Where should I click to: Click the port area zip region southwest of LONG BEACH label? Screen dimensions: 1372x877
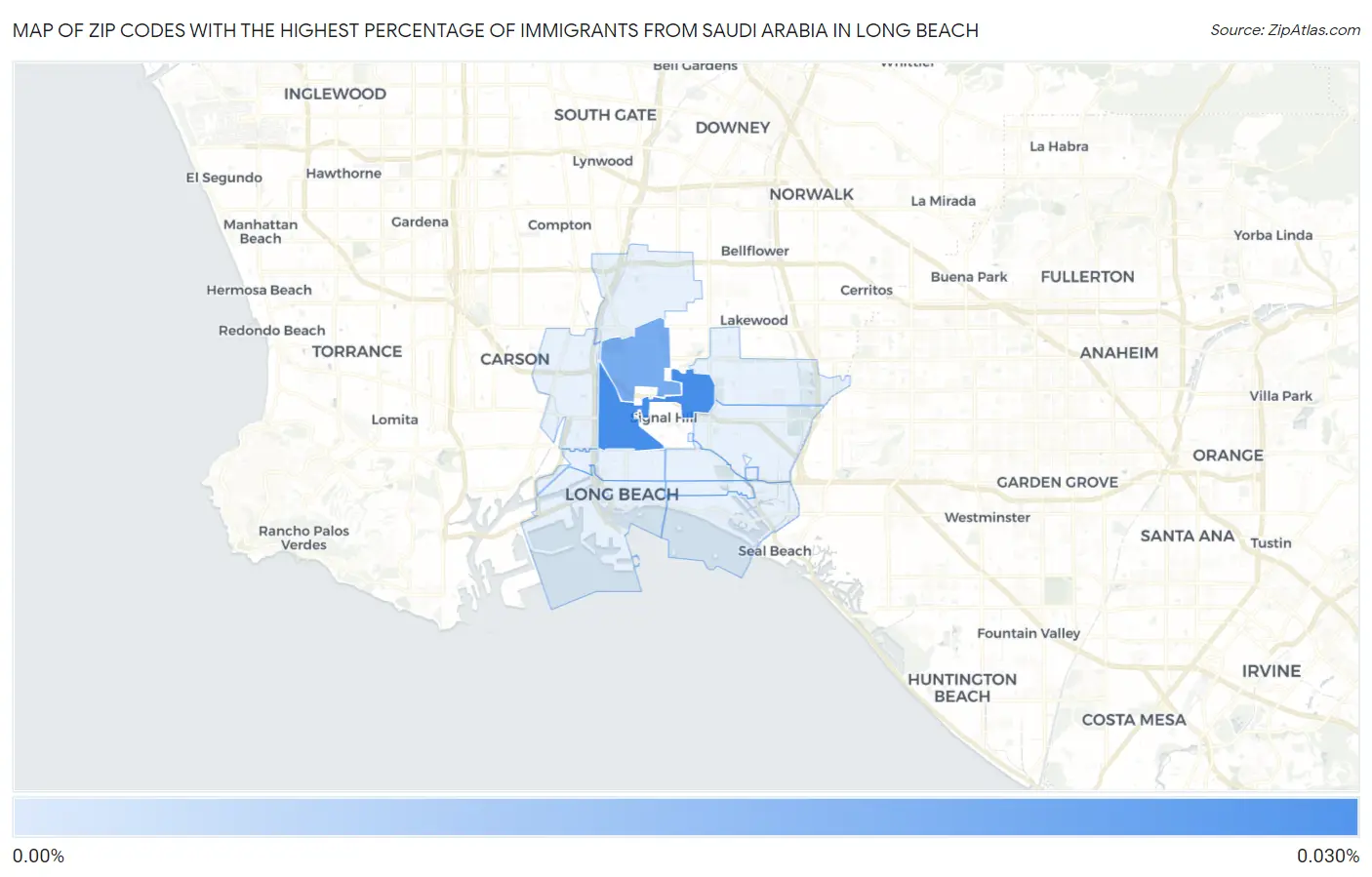pyautogui.click(x=584, y=561)
